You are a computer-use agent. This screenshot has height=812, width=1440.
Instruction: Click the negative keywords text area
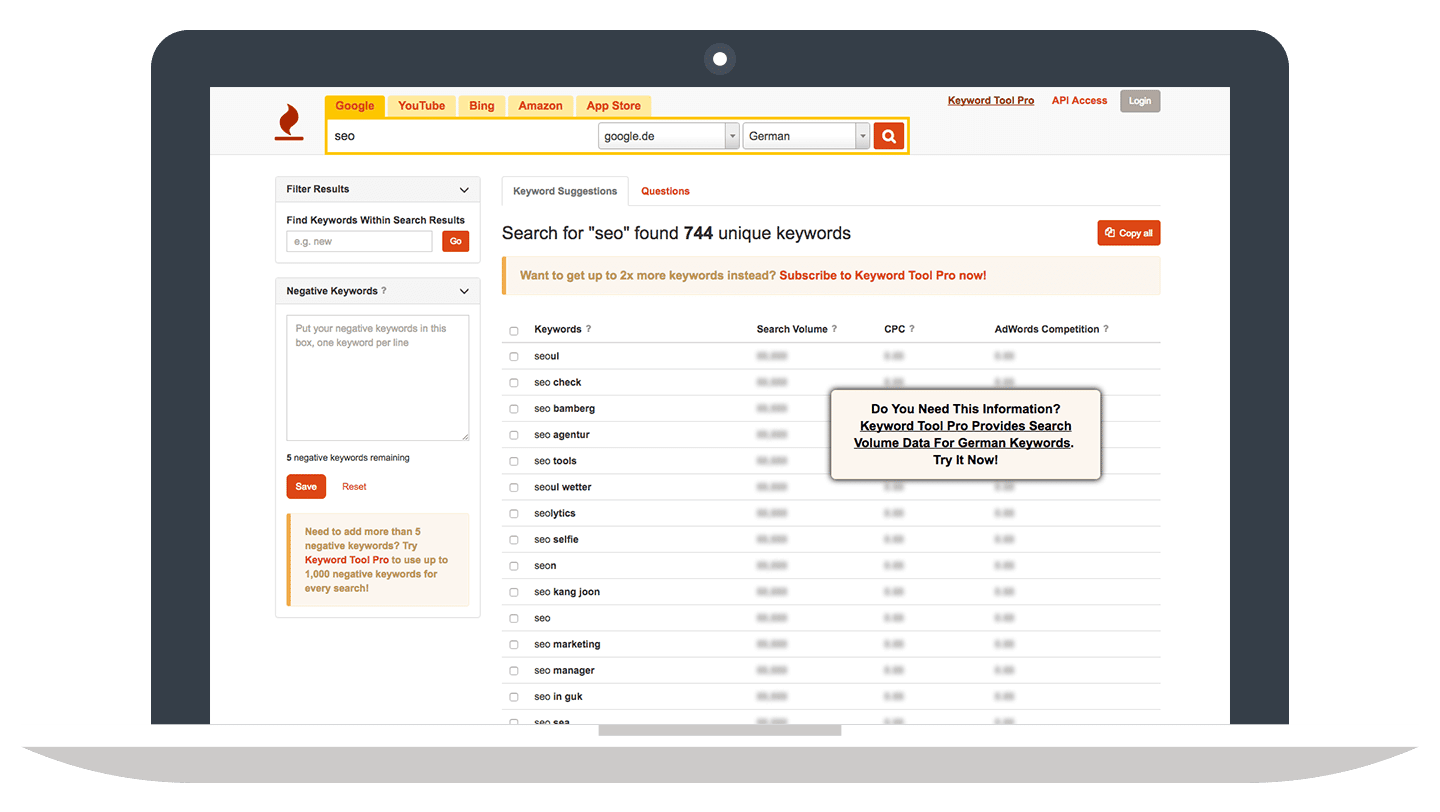pos(377,378)
